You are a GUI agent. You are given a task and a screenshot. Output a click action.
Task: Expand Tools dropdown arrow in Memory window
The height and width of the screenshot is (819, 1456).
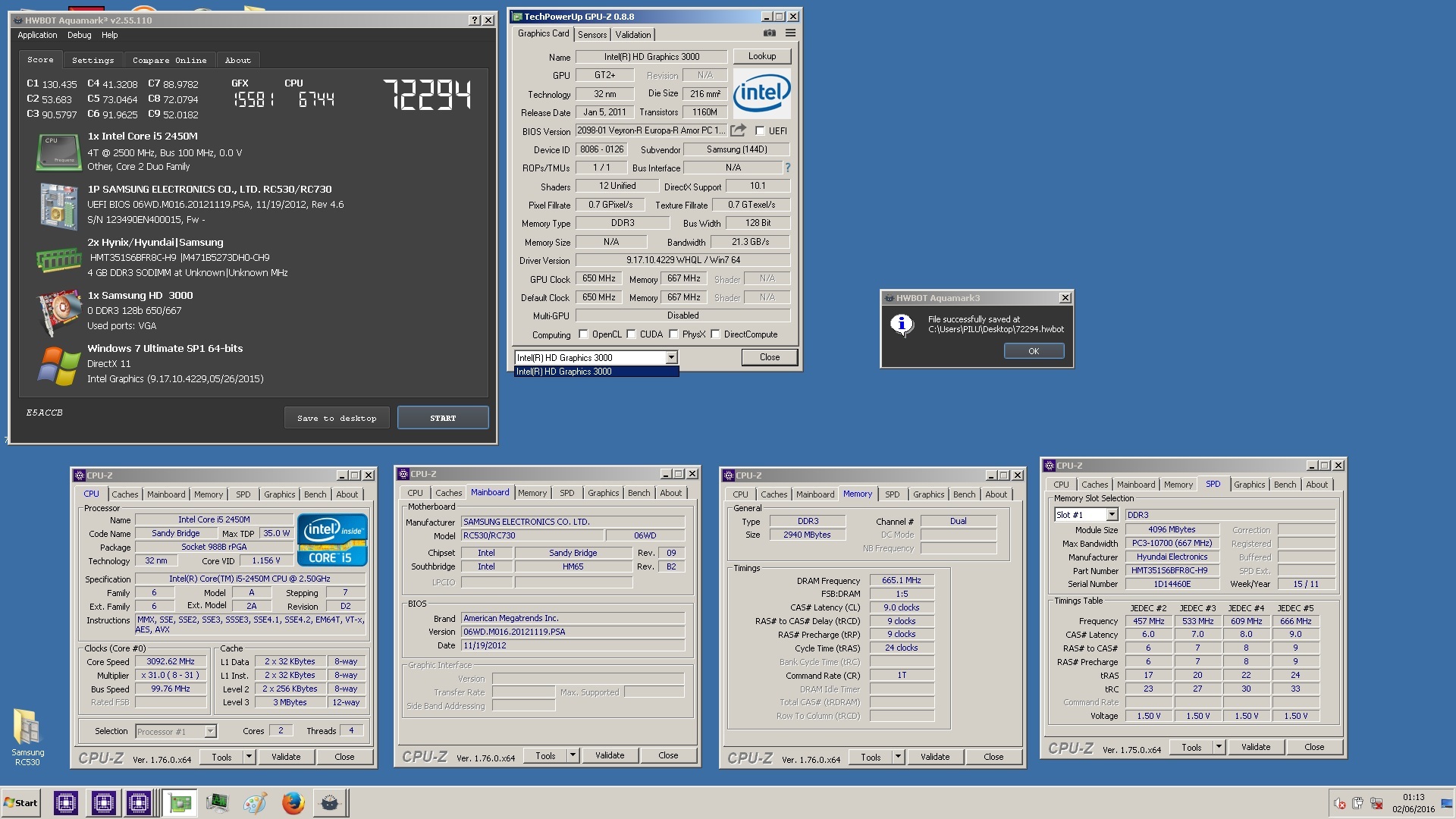point(898,757)
